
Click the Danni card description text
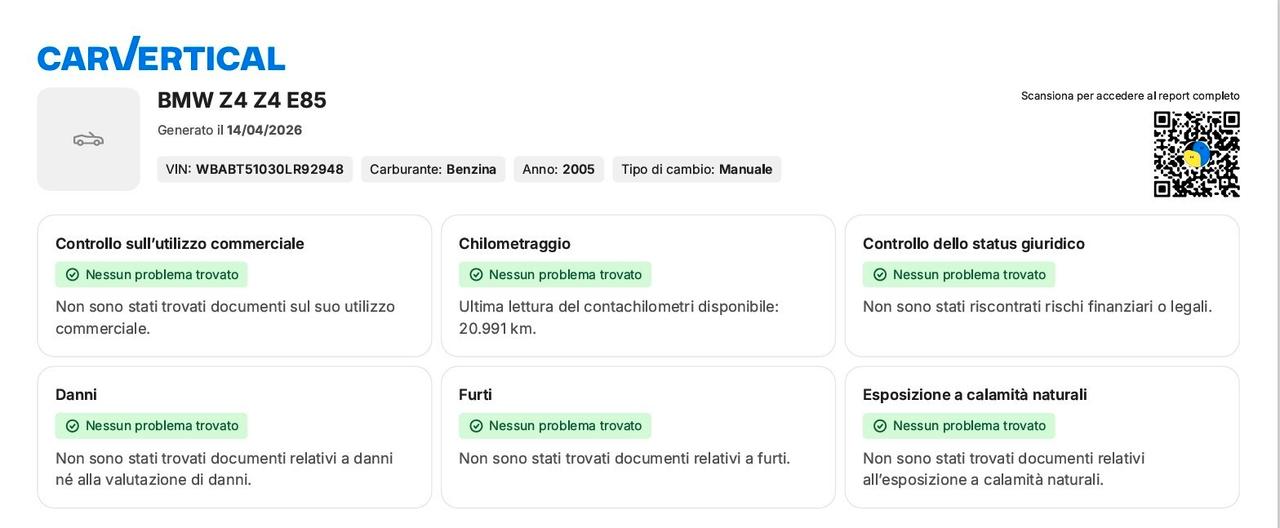224,469
